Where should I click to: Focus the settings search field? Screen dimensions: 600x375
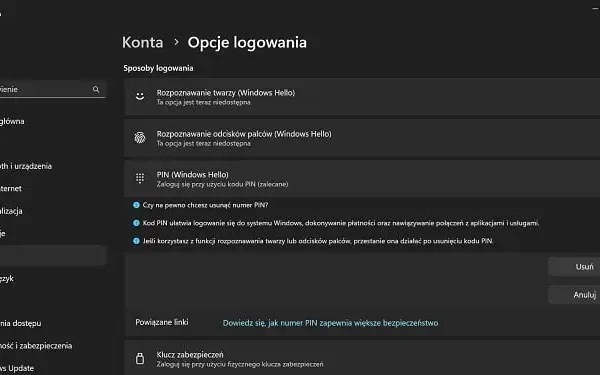pyautogui.click(x=52, y=89)
